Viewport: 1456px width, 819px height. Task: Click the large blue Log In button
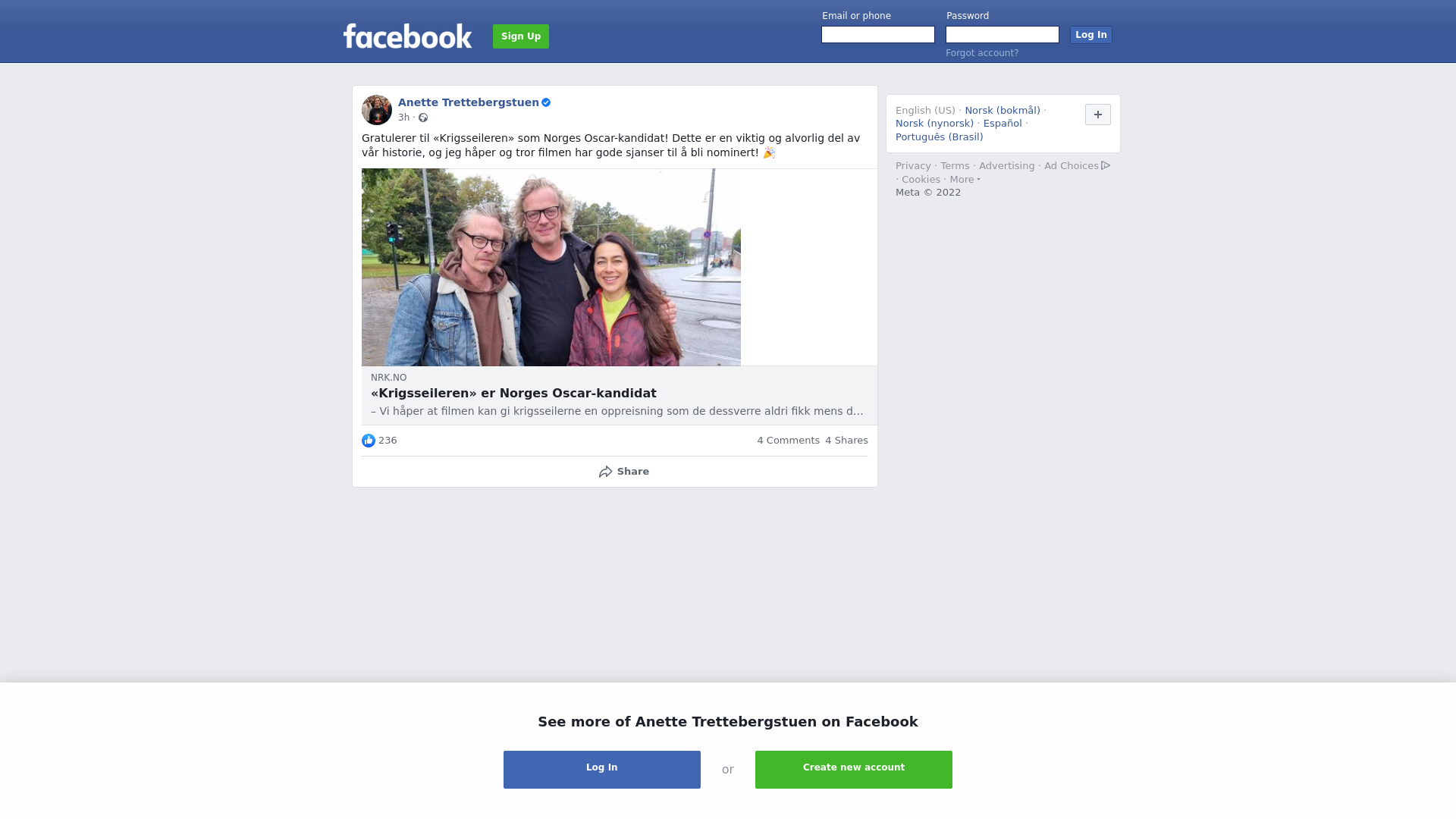coord(602,770)
